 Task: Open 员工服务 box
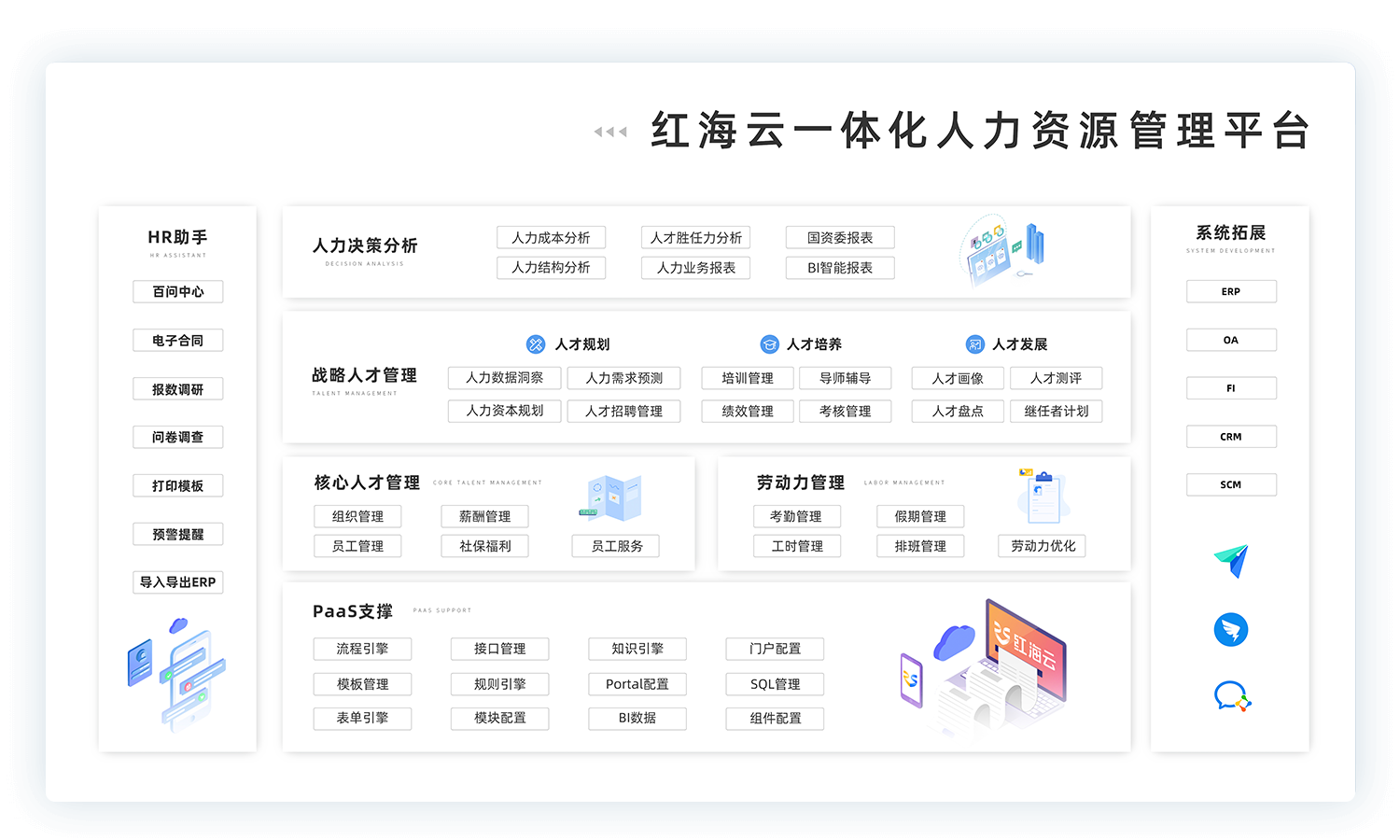(616, 546)
